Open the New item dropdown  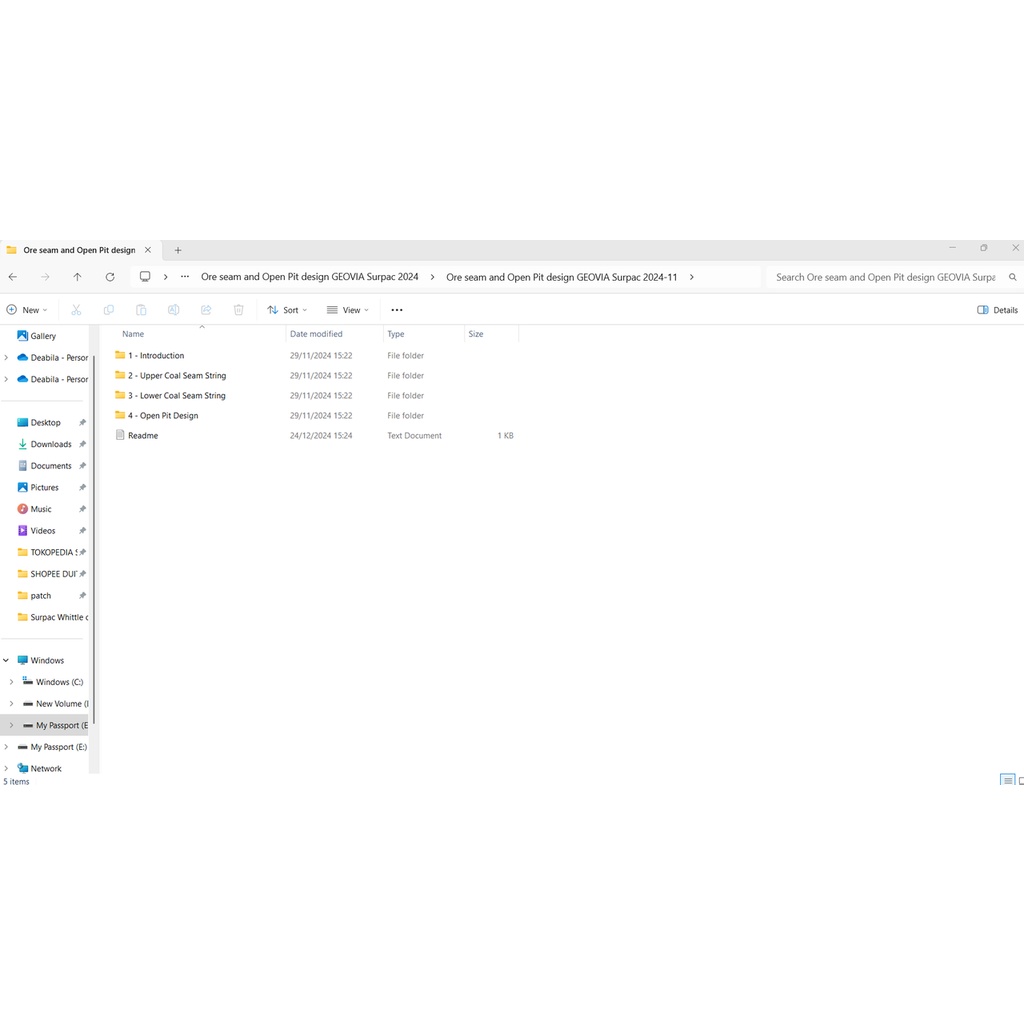click(27, 310)
